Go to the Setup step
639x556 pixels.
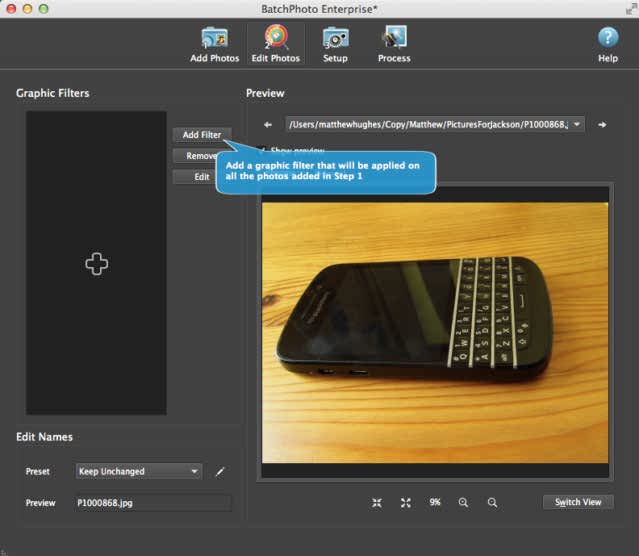(x=335, y=44)
